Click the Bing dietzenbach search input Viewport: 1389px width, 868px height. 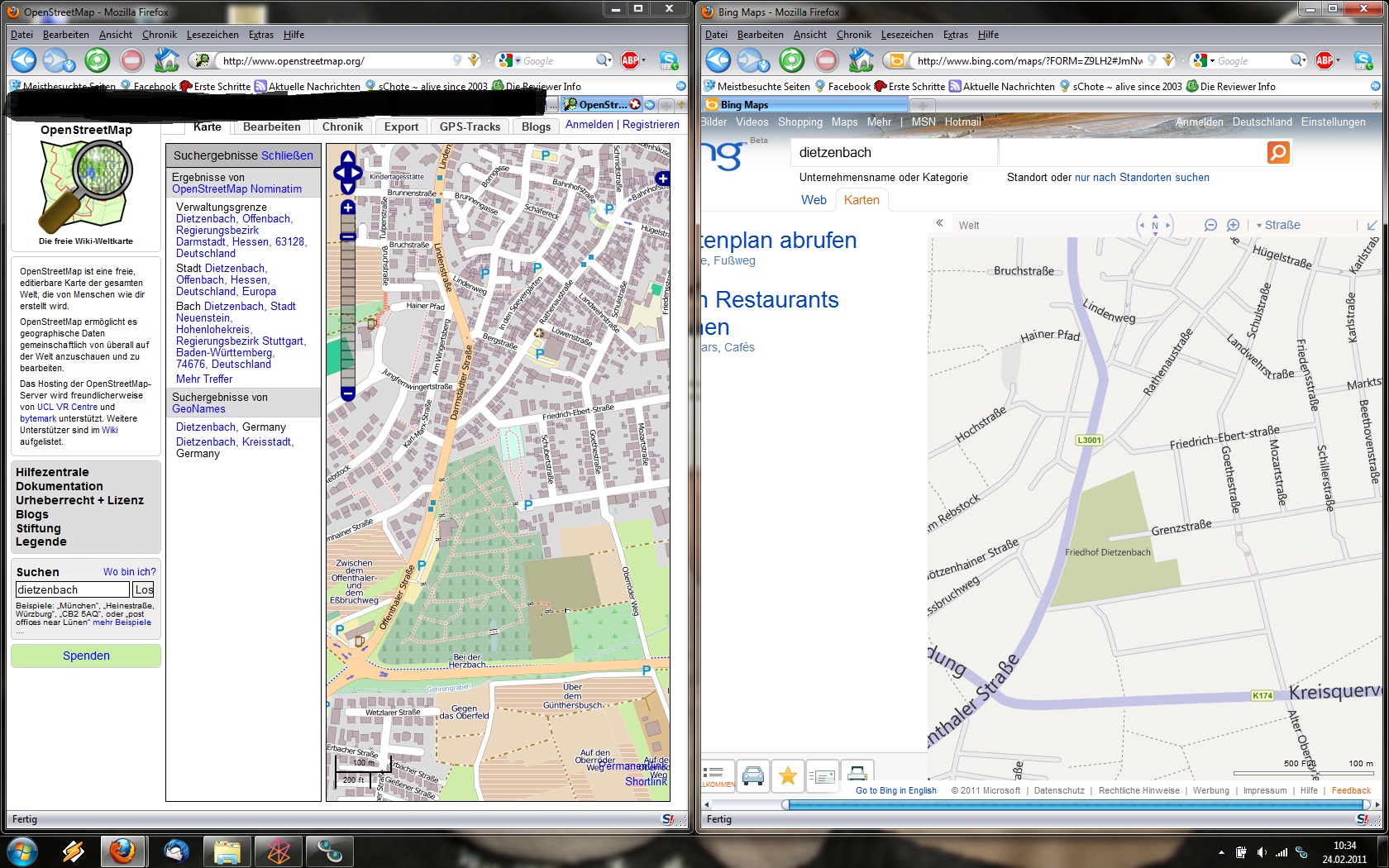pos(894,152)
